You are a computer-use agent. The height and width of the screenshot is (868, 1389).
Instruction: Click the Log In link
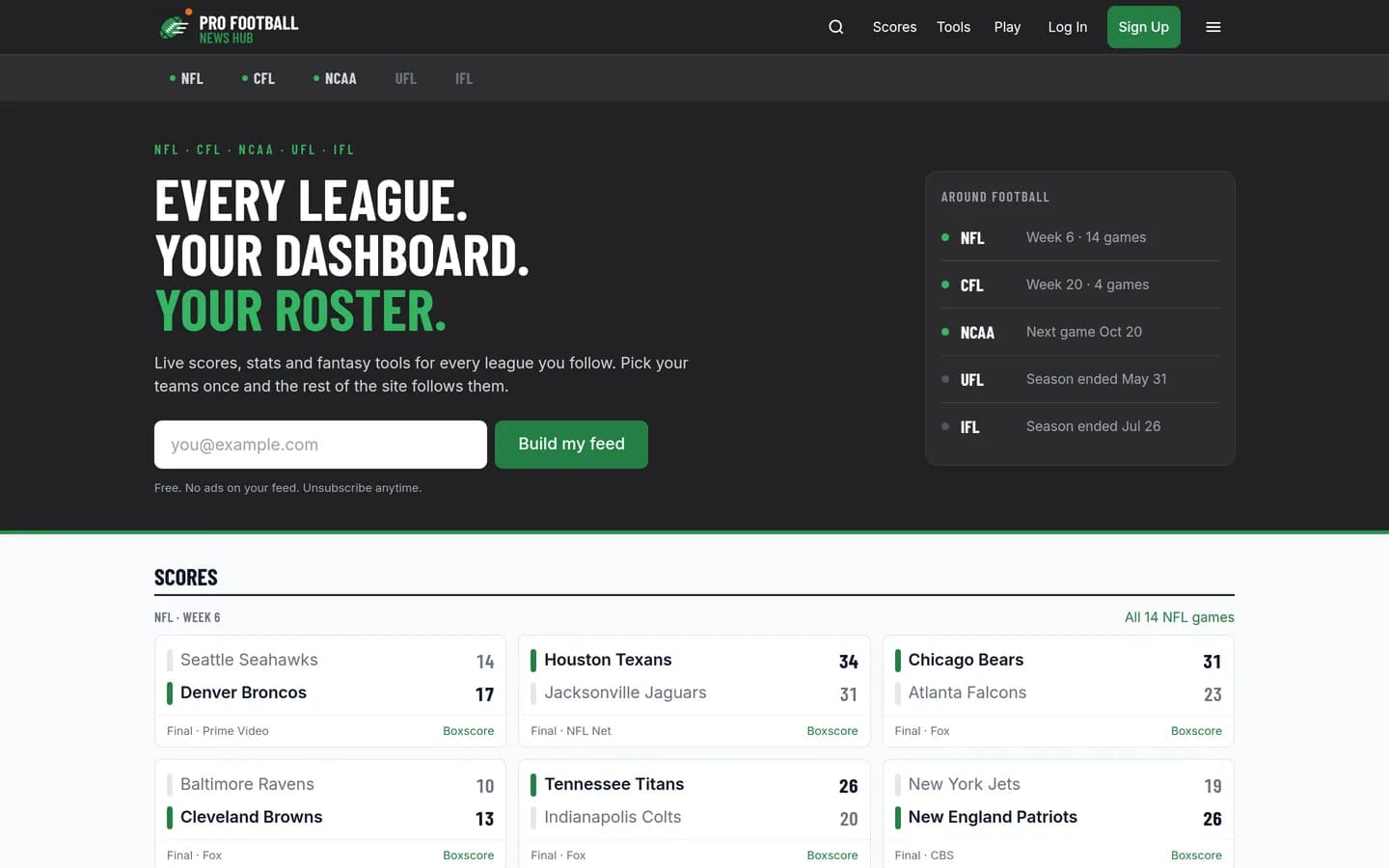coord(1068,27)
